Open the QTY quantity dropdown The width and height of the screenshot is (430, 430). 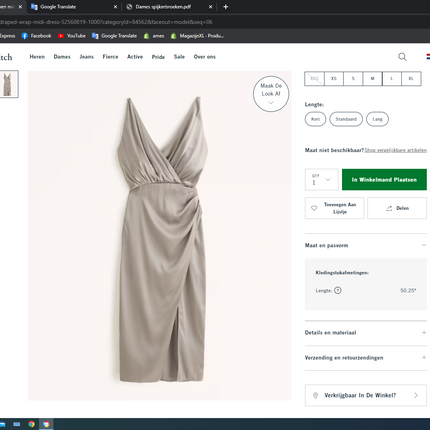coord(322,180)
